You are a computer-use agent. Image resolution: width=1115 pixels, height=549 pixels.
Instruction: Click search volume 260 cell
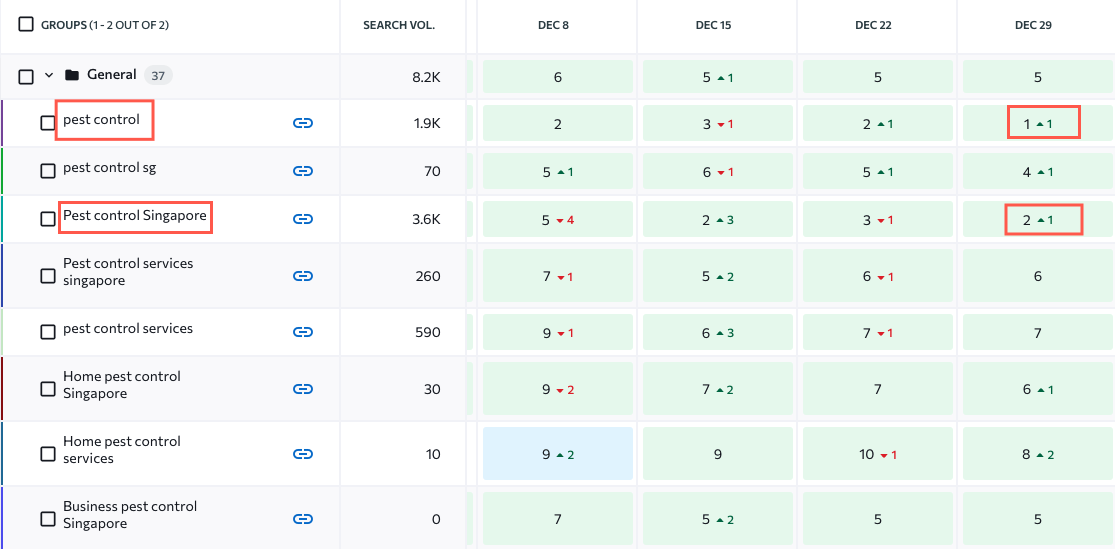tap(428, 276)
